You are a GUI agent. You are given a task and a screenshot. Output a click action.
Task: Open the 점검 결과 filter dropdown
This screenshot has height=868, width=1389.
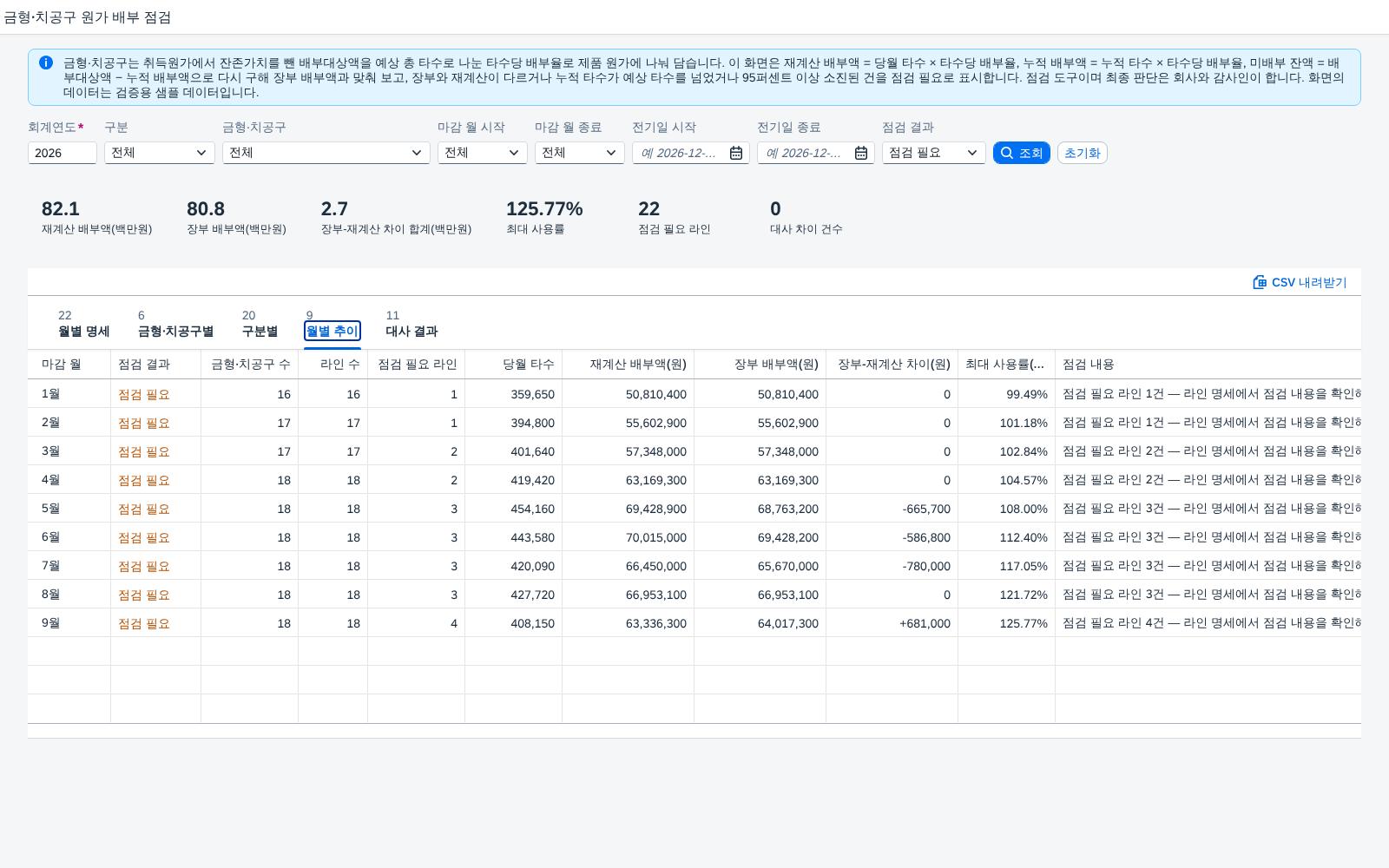[934, 153]
